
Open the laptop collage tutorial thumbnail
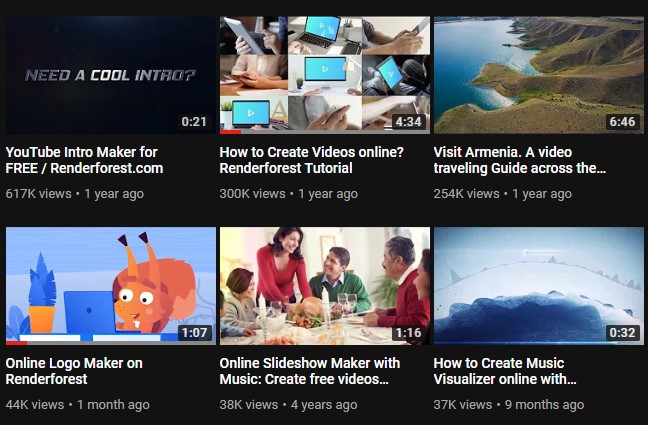[325, 75]
